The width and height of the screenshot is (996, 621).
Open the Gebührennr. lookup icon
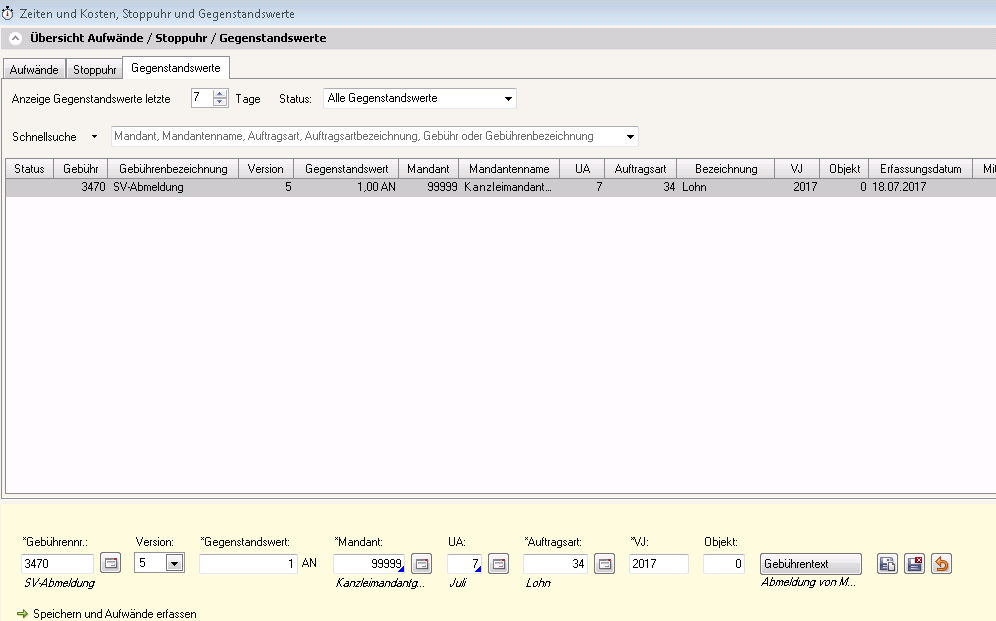point(111,563)
